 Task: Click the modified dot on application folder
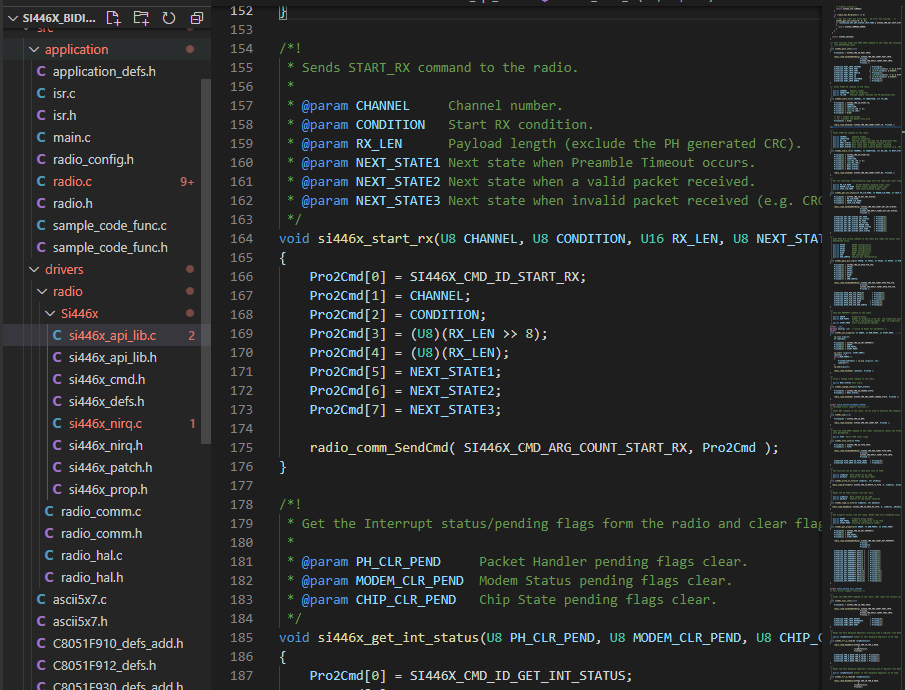[190, 50]
